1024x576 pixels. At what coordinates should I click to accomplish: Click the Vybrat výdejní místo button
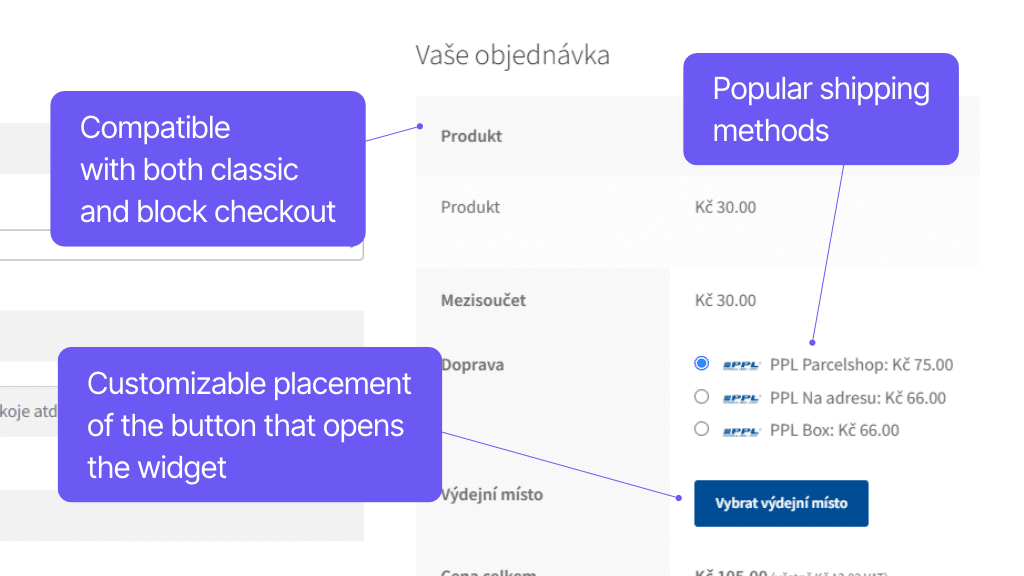pyautogui.click(x=781, y=503)
